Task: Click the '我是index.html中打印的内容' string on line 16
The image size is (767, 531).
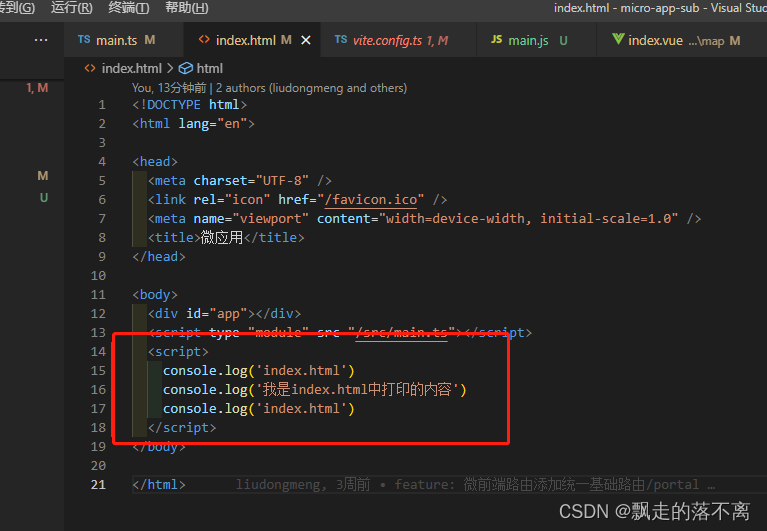Action: (358, 390)
